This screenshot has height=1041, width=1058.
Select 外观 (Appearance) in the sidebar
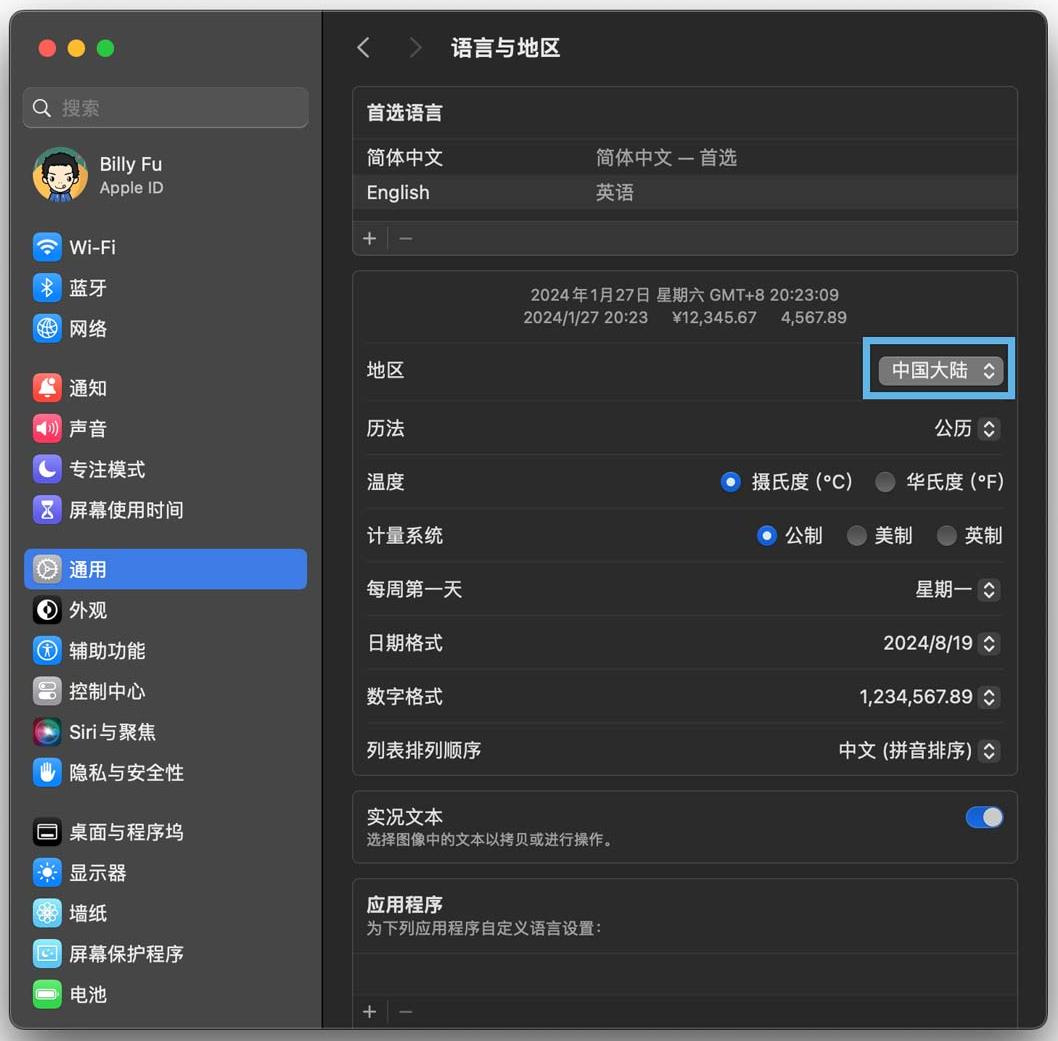pos(87,610)
